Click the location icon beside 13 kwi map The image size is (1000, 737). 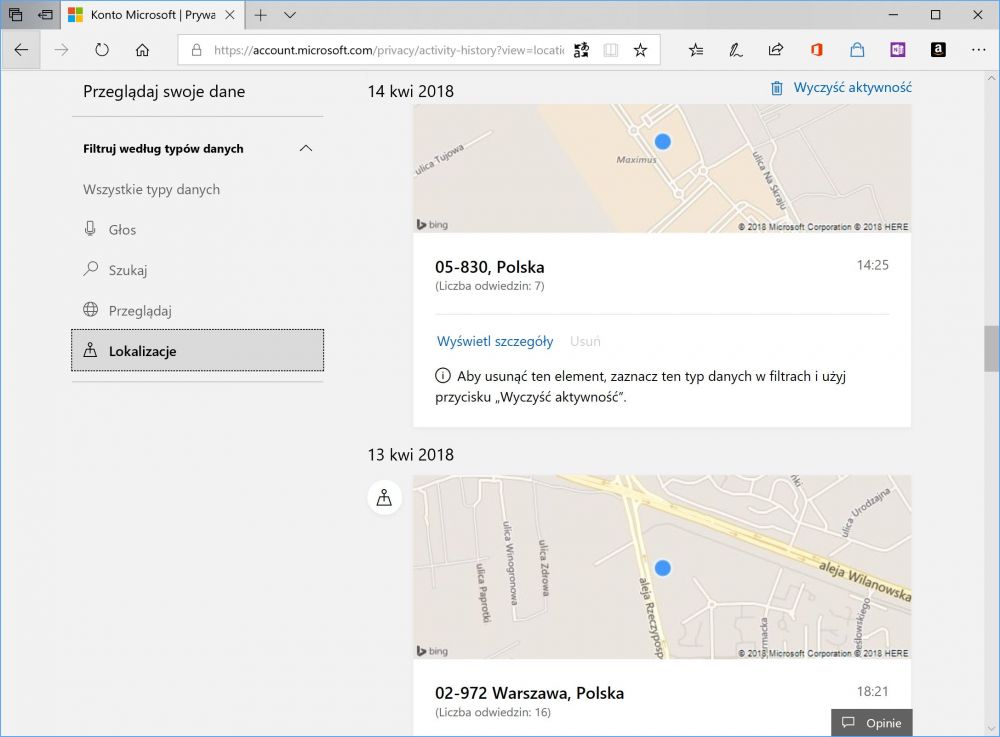tap(385, 497)
